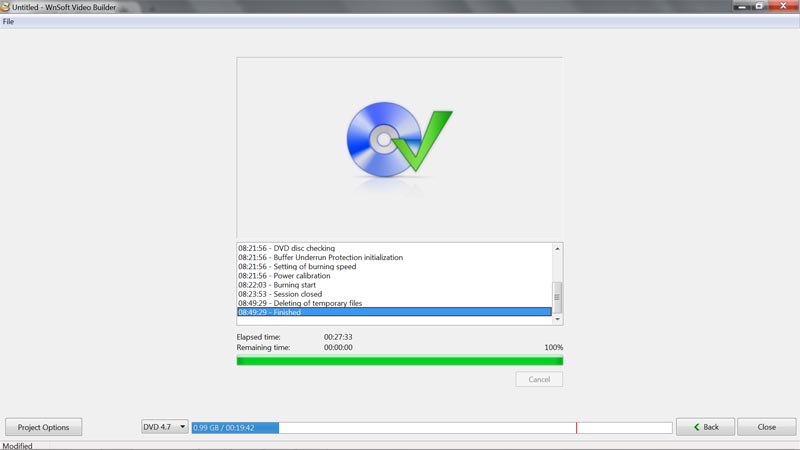
Task: Open Project Options
Action: (43, 427)
